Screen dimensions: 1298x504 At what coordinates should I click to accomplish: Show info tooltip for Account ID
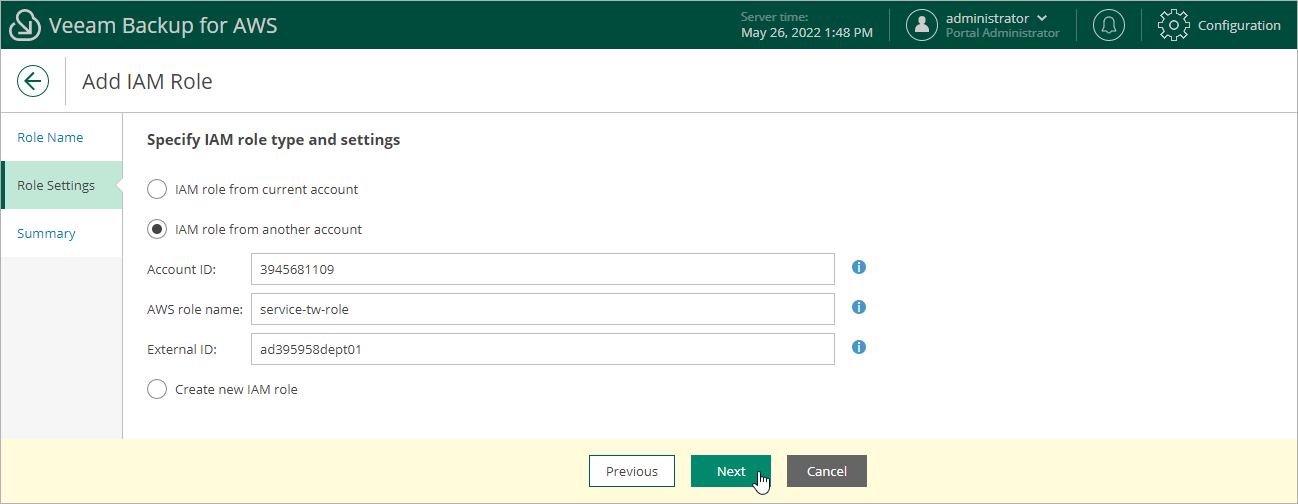[x=858, y=267]
